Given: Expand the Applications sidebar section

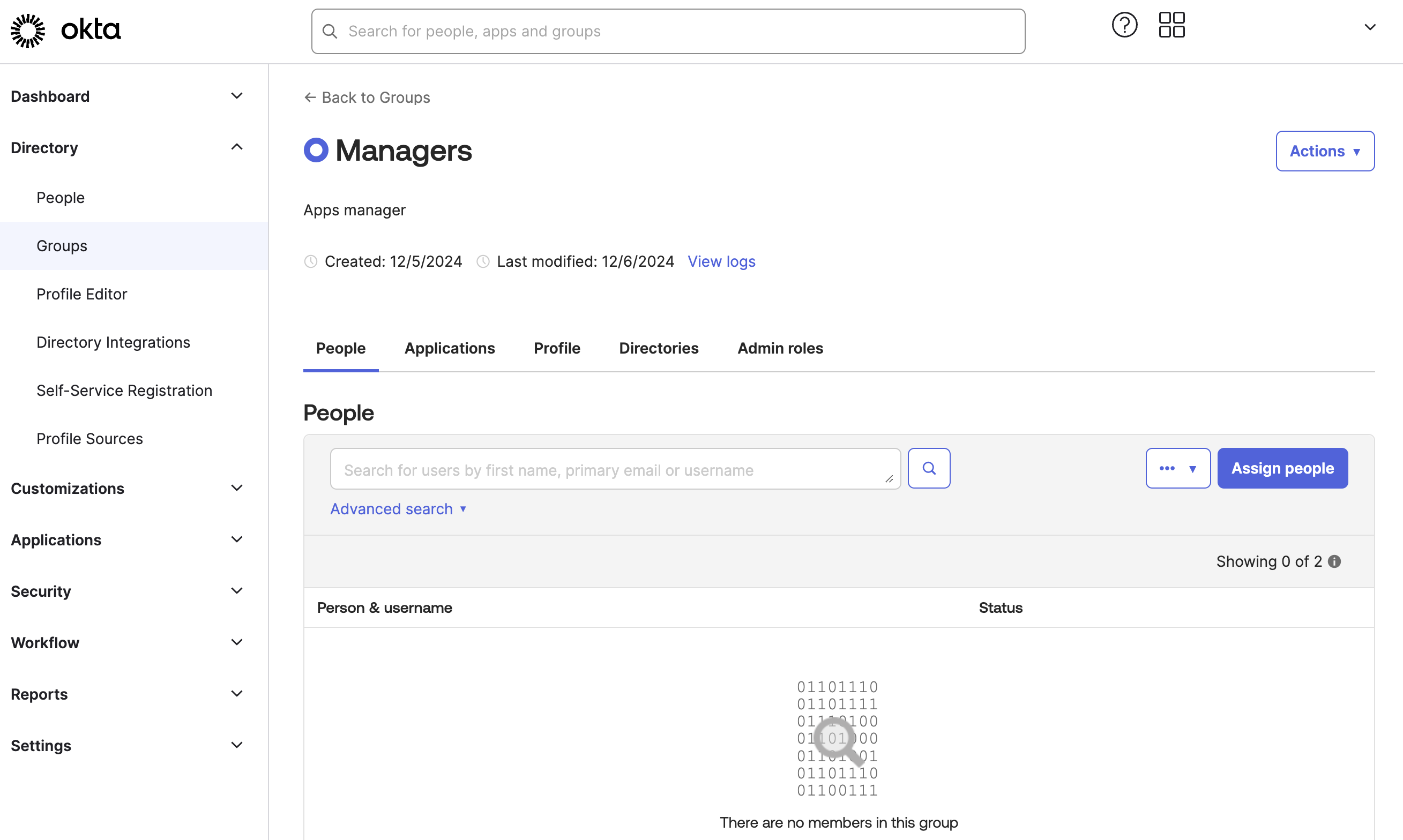Looking at the screenshot, I should [237, 539].
